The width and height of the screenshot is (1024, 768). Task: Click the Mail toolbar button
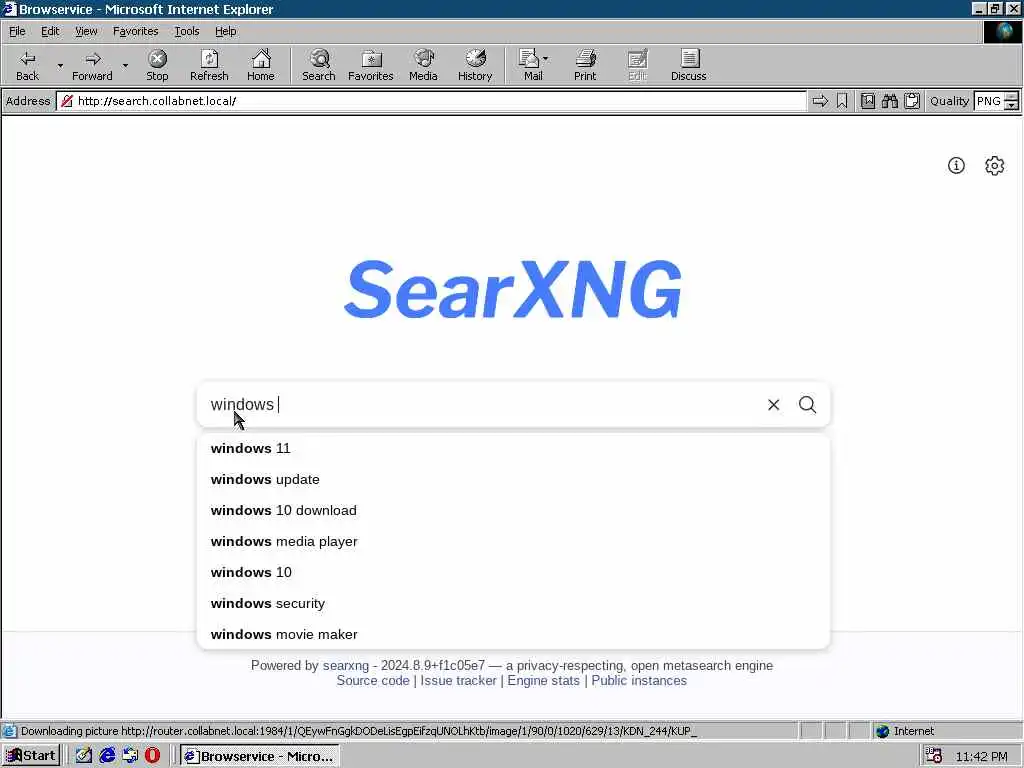point(533,65)
